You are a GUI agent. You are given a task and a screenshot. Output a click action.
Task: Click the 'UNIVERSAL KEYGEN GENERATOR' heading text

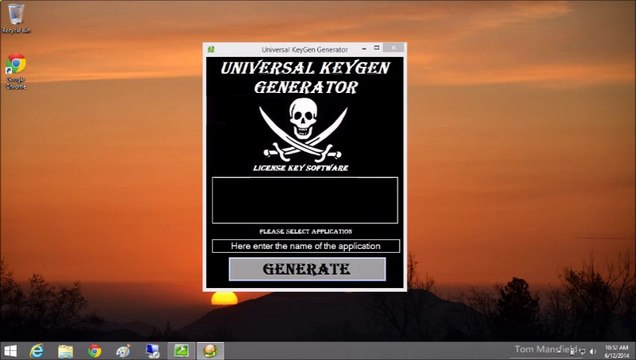coord(305,77)
